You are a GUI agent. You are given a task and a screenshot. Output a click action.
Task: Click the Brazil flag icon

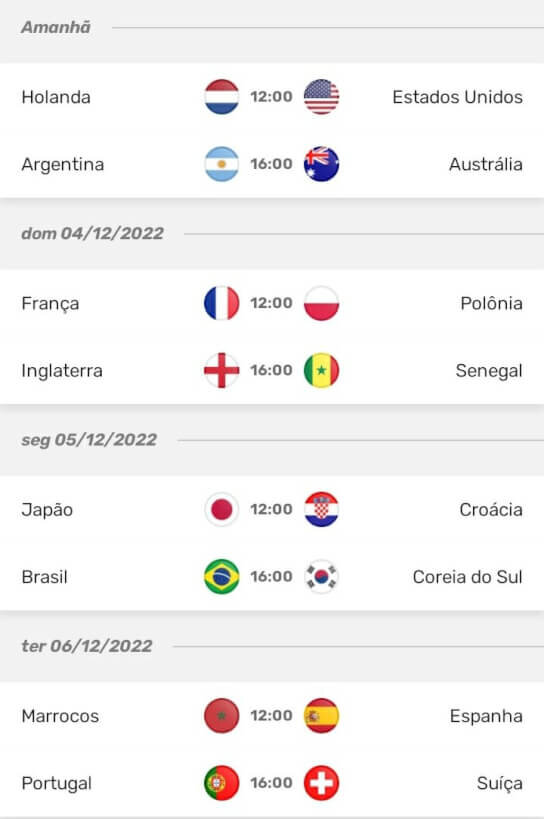221,577
